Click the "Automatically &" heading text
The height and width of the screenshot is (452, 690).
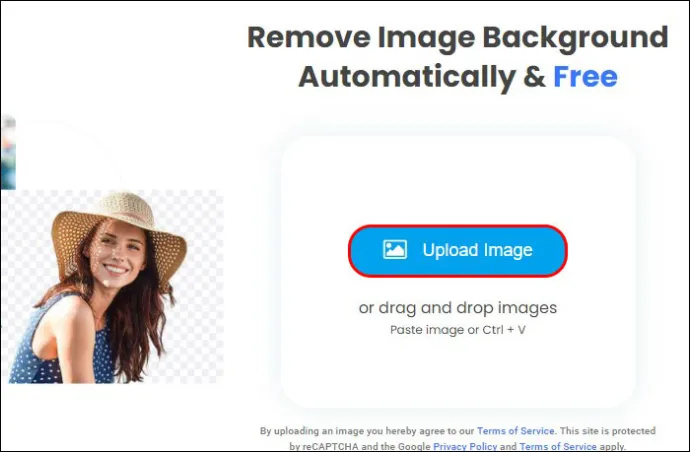click(422, 77)
